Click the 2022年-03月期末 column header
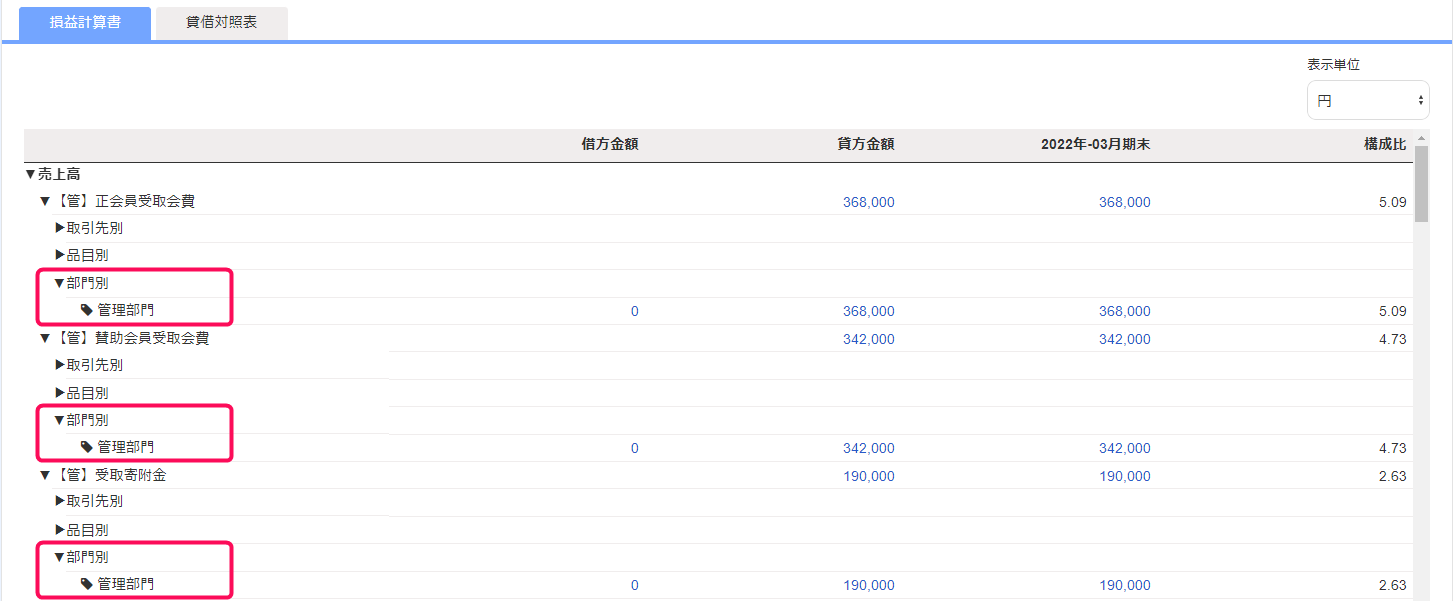Screen dimensions: 1453x601 click(x=1095, y=144)
